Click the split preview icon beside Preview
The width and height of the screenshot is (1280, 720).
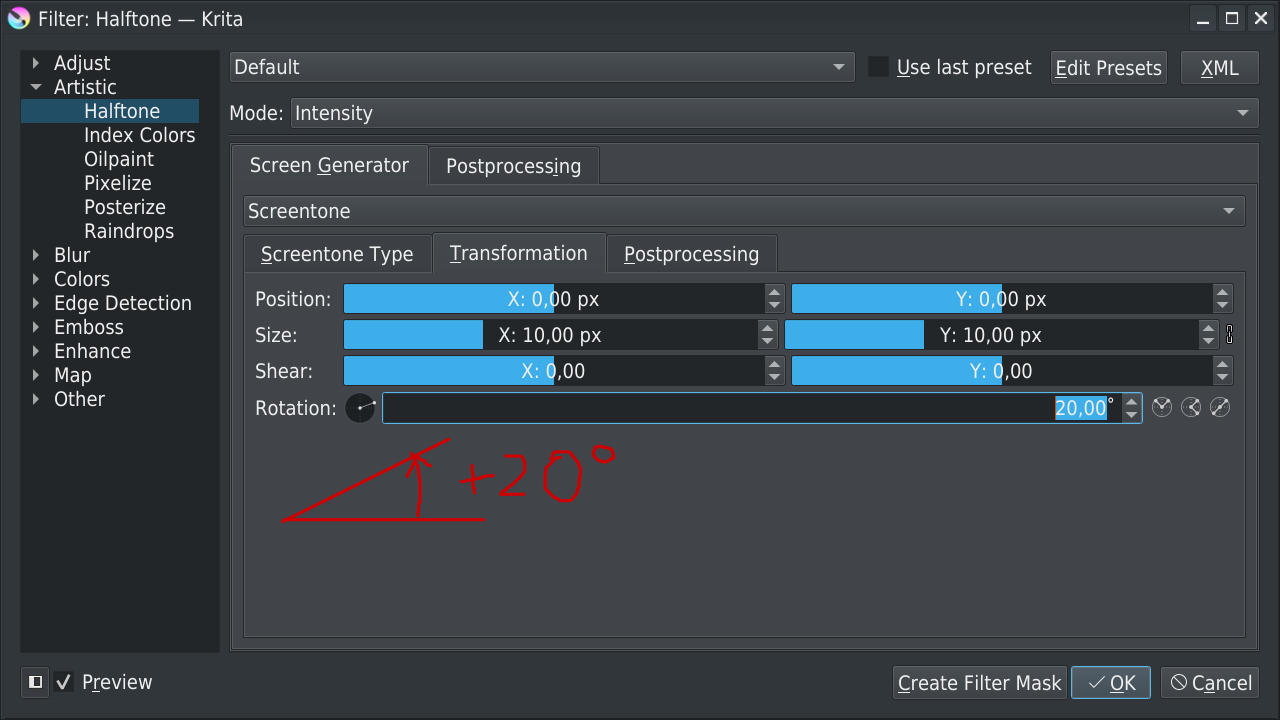(x=35, y=682)
